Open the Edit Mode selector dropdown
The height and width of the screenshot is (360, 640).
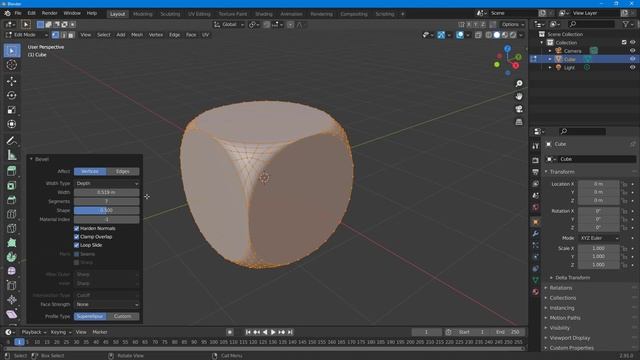click(27, 35)
